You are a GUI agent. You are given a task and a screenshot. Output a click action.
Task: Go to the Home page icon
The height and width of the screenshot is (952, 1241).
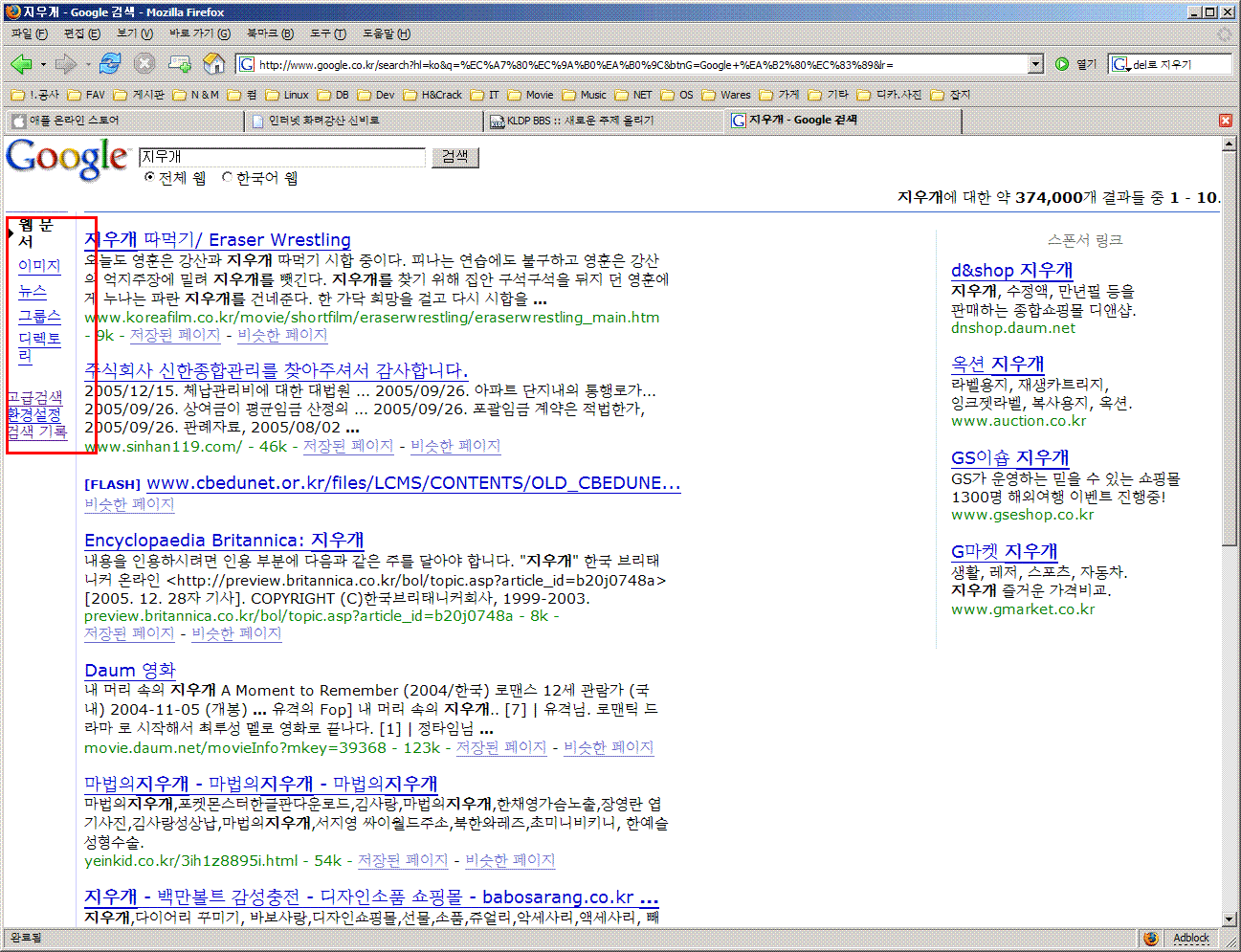(214, 64)
